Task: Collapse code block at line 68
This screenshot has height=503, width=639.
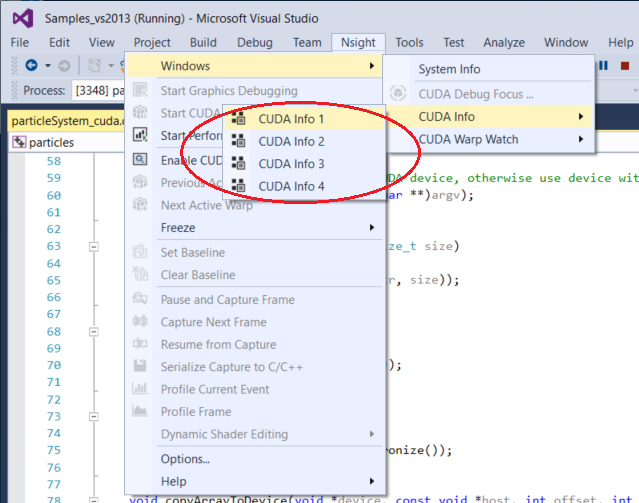Action: 94,331
